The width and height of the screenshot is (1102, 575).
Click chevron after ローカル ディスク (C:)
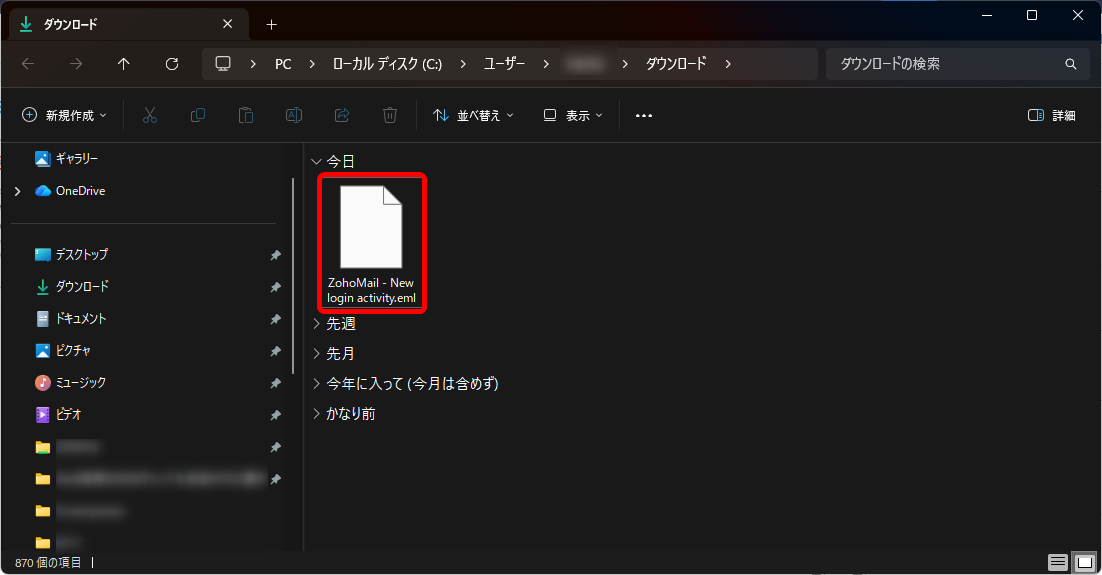tap(462, 64)
